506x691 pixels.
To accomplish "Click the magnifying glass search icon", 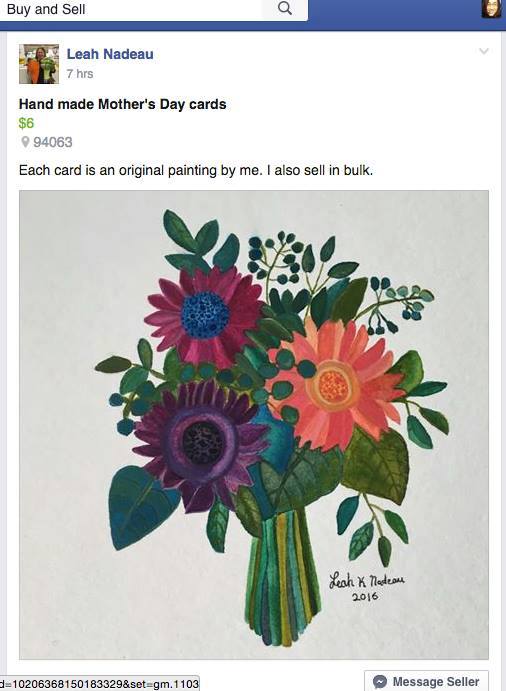I will pos(285,9).
